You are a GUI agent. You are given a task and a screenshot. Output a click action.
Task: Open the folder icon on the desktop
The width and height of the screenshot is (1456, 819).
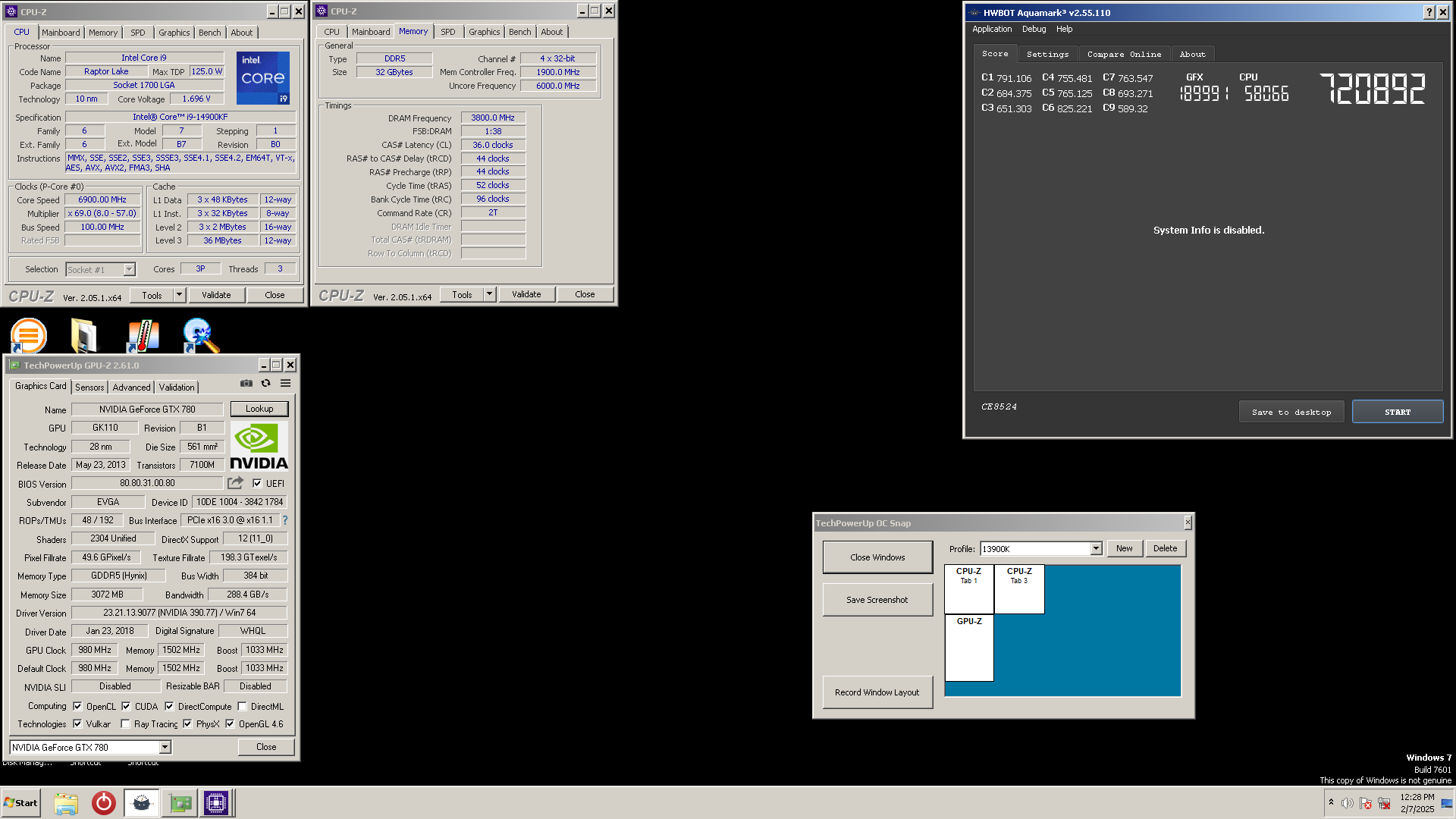coord(84,335)
